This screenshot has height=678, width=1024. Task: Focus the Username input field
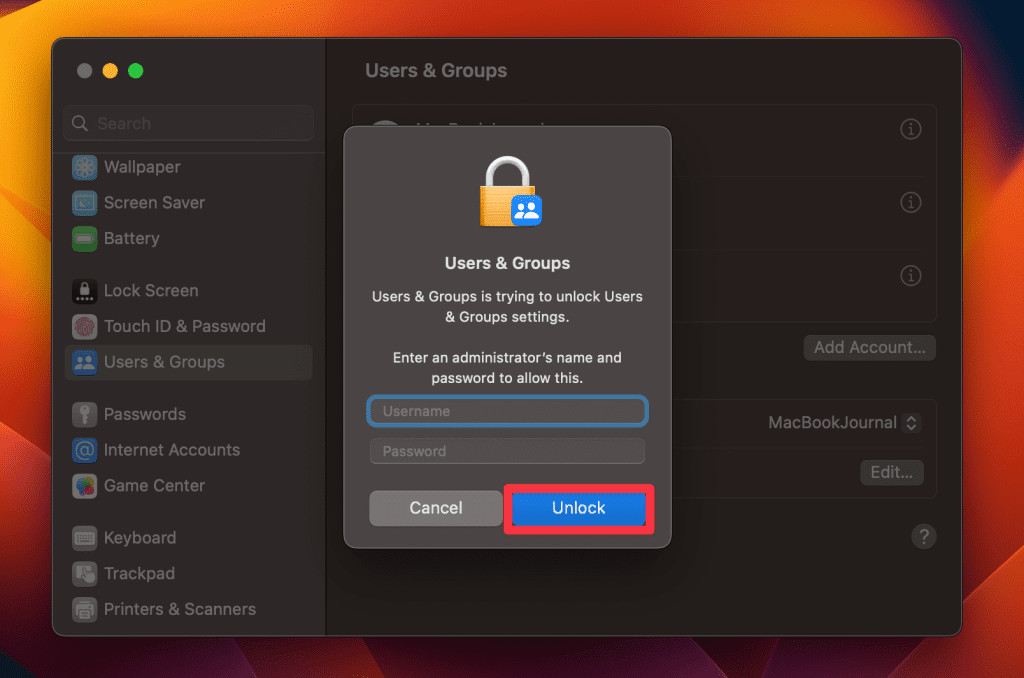pos(508,411)
